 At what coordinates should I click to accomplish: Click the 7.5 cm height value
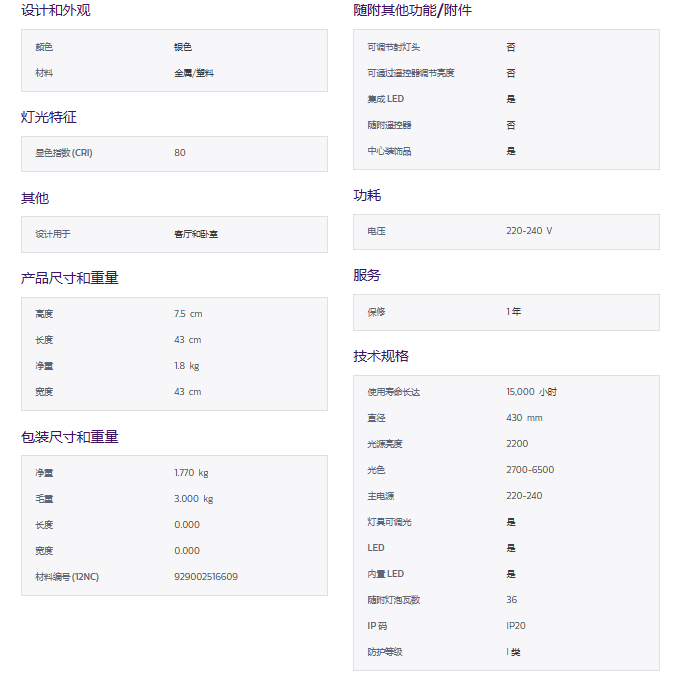point(188,314)
